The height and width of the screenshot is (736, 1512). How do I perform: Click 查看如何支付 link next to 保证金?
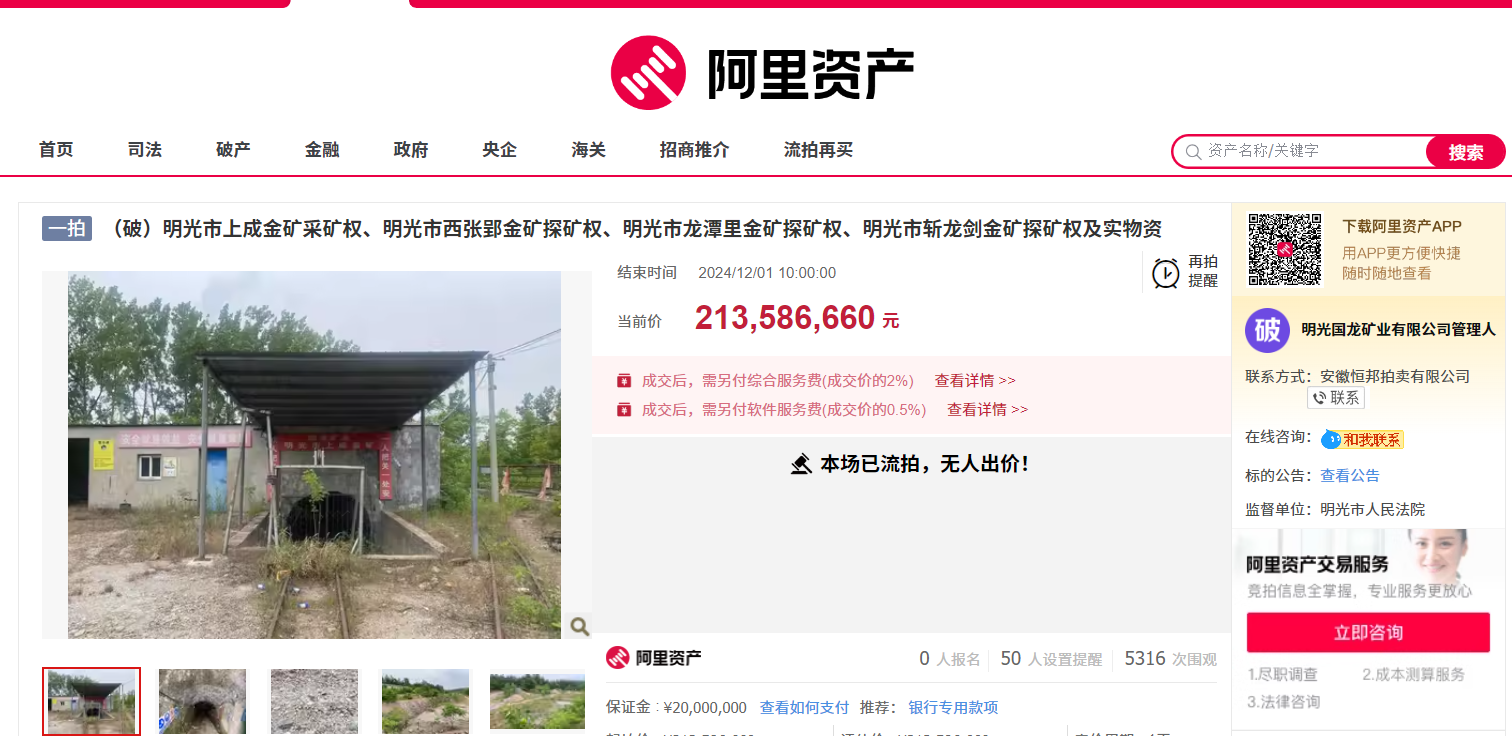click(804, 708)
